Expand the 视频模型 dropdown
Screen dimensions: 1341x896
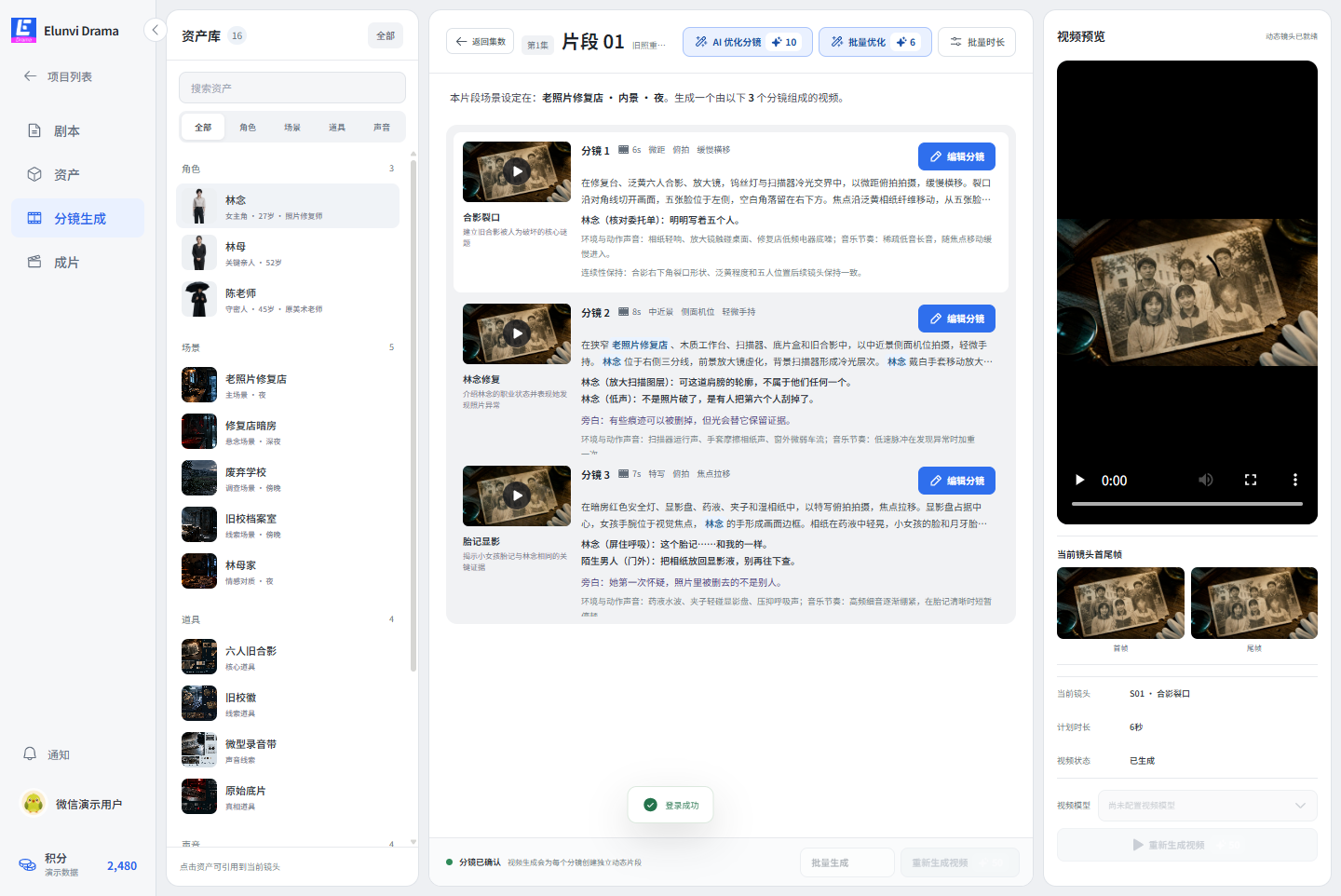click(1207, 806)
